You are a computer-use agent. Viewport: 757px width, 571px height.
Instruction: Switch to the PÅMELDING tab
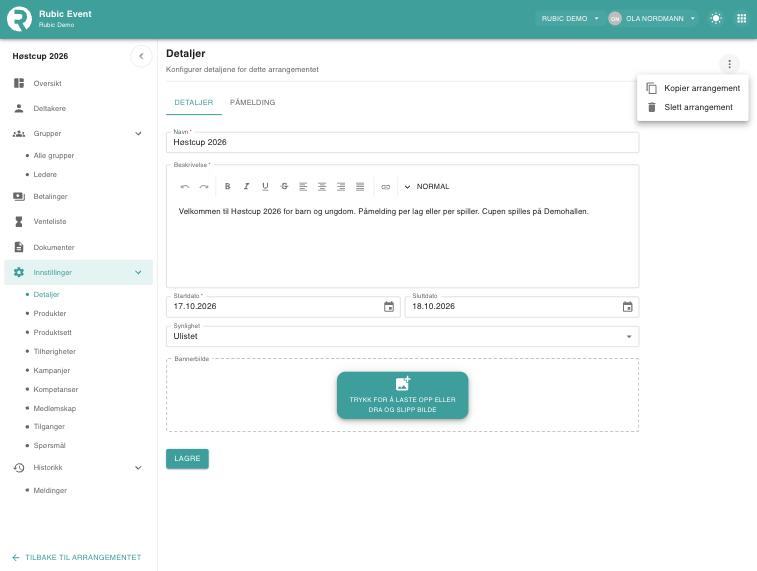[x=252, y=102]
